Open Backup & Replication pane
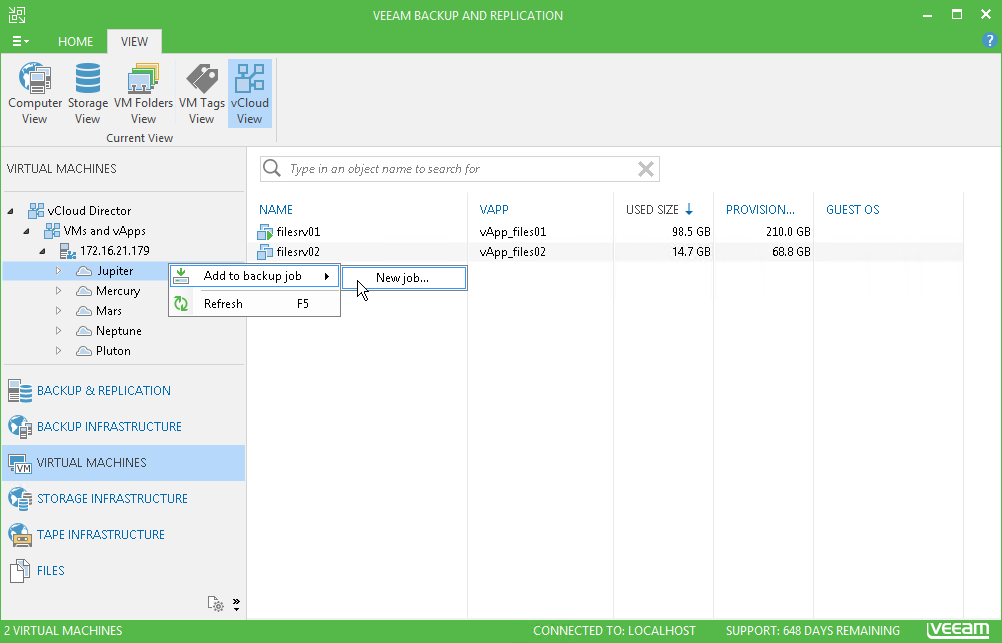 (123, 391)
